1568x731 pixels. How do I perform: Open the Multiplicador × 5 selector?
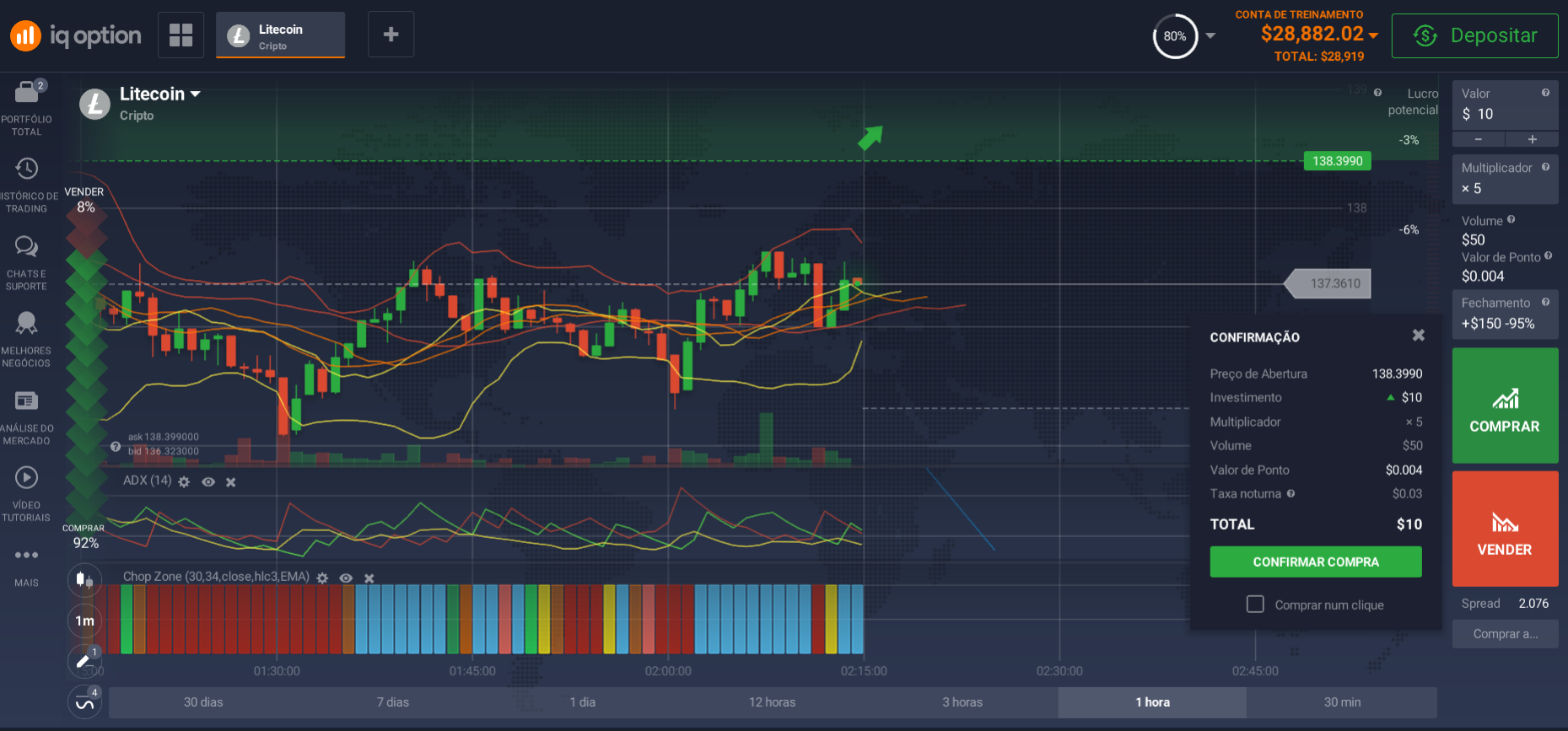(x=1506, y=179)
